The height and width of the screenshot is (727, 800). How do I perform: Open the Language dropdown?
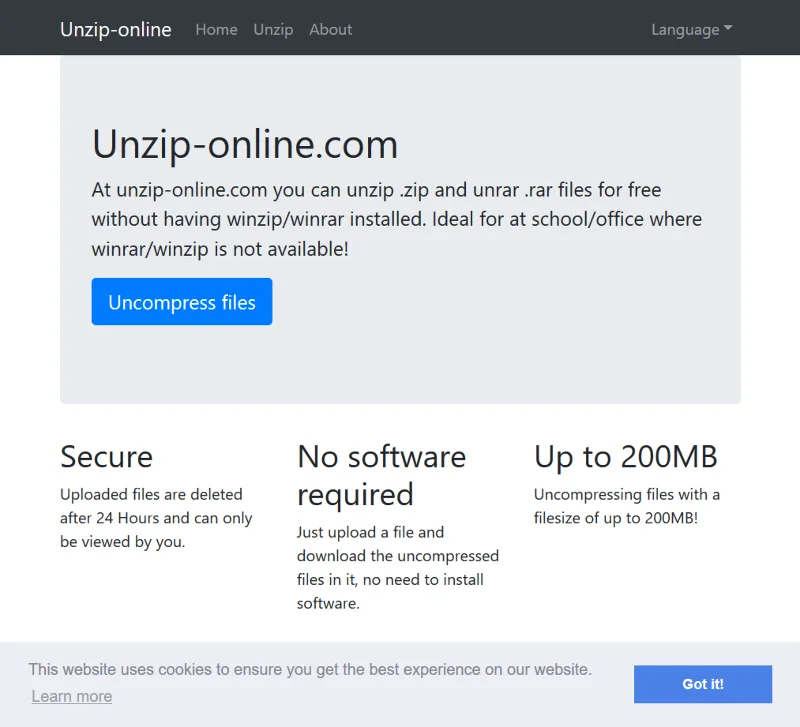(x=690, y=29)
